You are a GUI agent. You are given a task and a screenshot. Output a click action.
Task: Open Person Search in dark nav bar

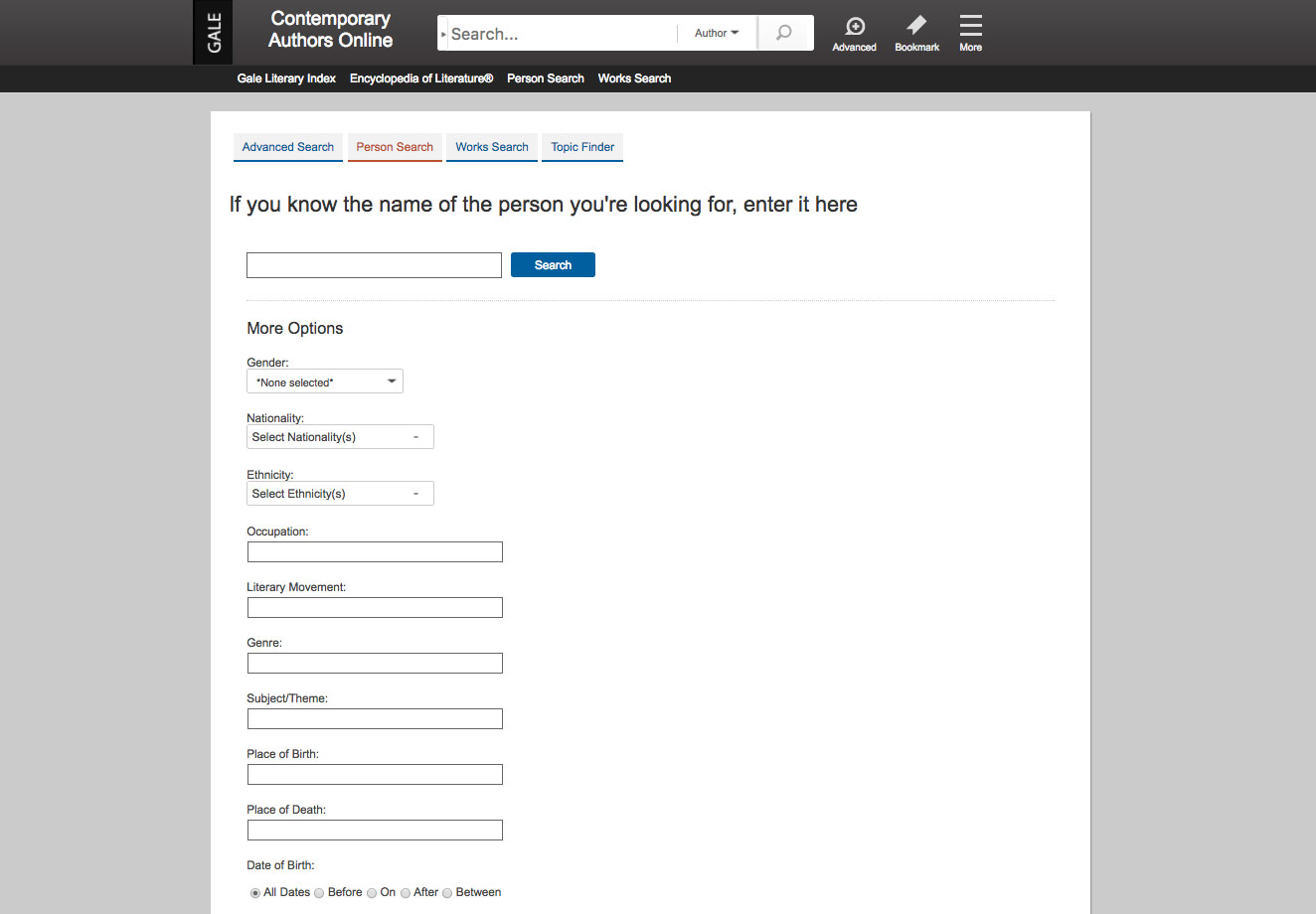tap(546, 78)
